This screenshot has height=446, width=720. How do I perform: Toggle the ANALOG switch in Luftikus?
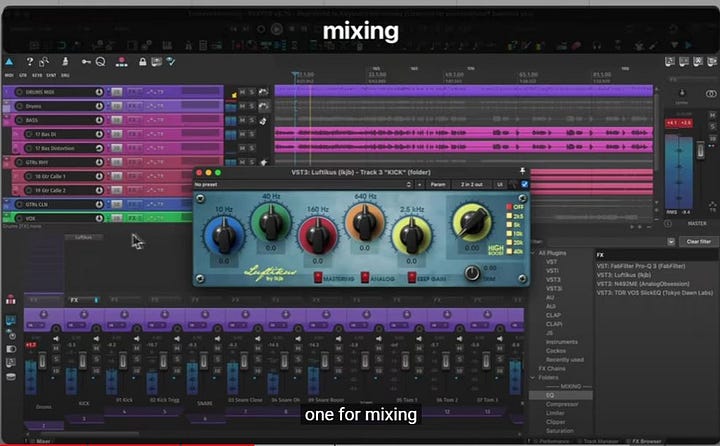[365, 278]
